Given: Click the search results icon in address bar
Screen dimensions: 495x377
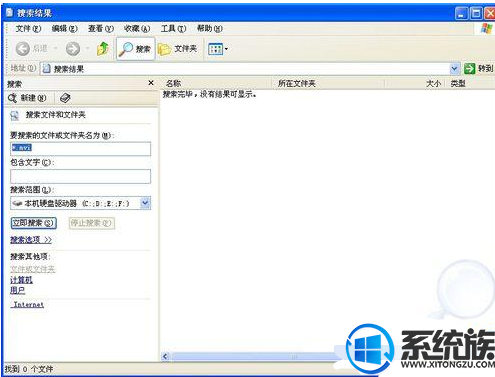Looking at the screenshot, I should click(47, 69).
